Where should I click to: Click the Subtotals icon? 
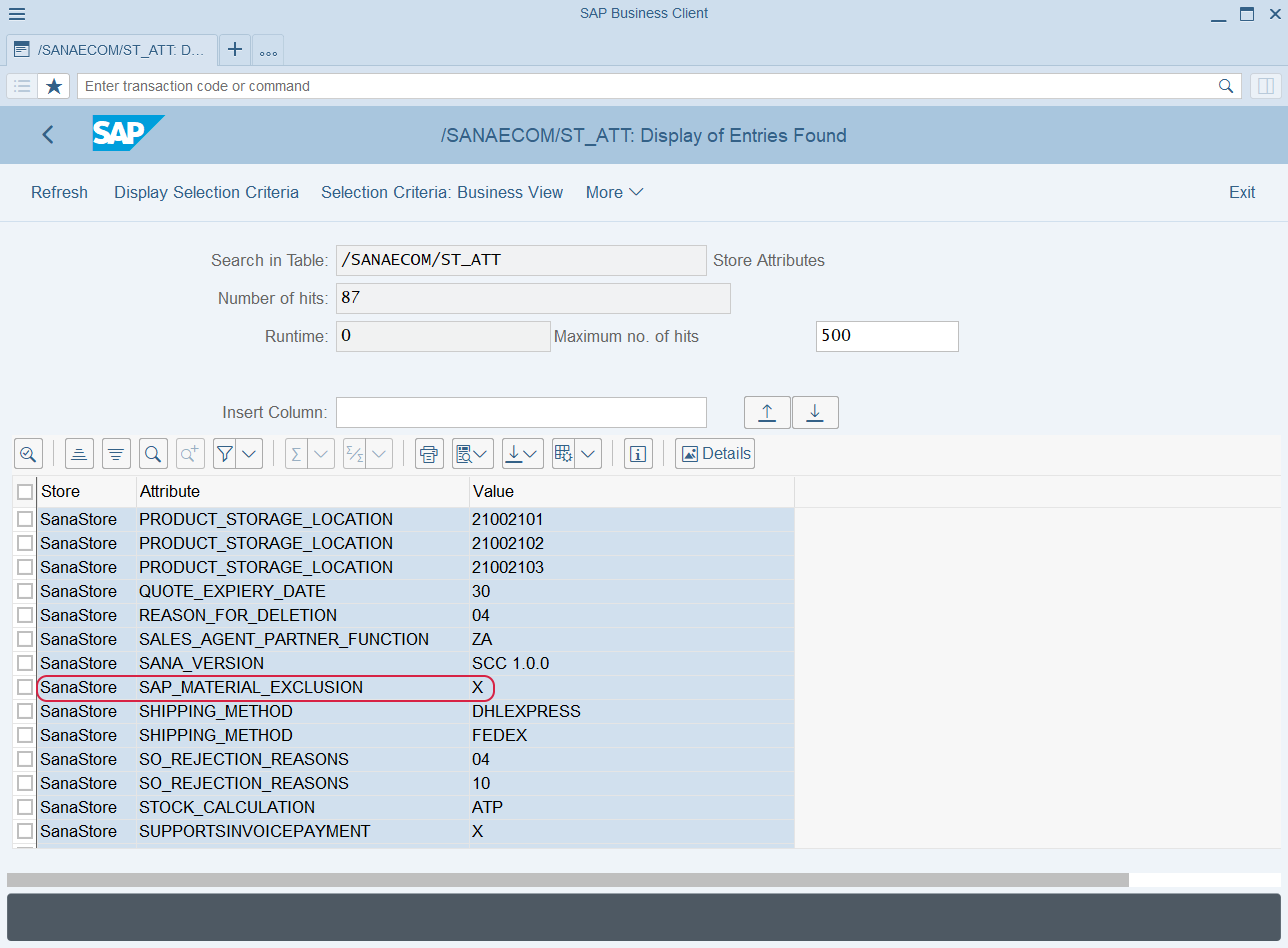[x=354, y=454]
